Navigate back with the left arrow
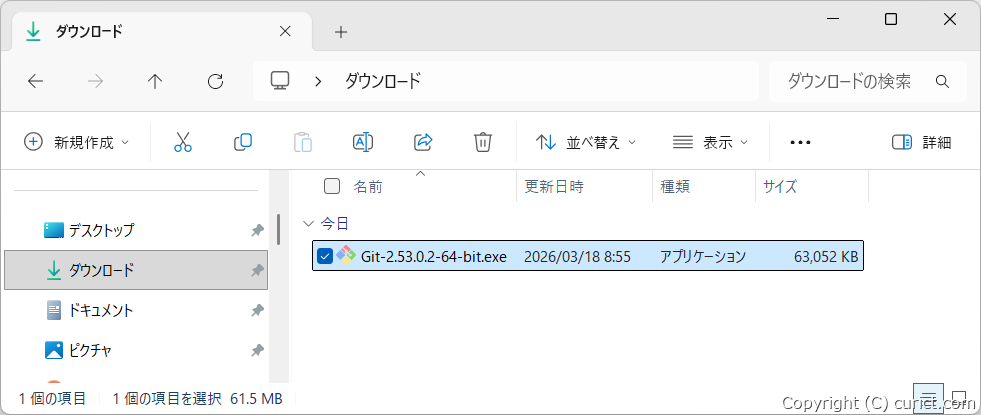981x415 pixels. click(36, 81)
